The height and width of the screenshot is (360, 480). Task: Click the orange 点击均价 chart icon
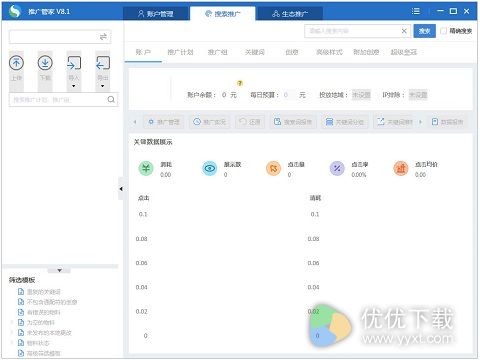[401, 168]
